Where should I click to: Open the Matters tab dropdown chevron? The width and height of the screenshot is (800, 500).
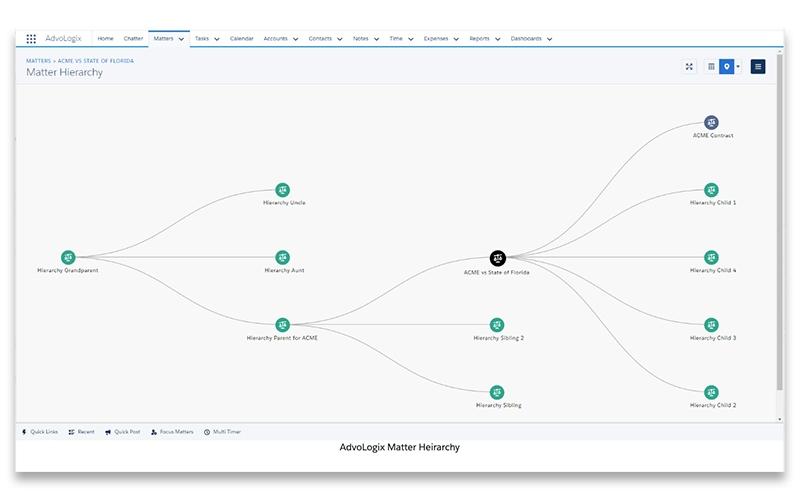[181, 39]
